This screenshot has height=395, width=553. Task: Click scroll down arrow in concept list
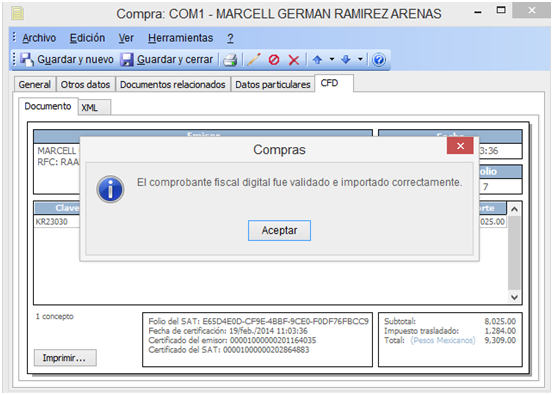(x=514, y=297)
